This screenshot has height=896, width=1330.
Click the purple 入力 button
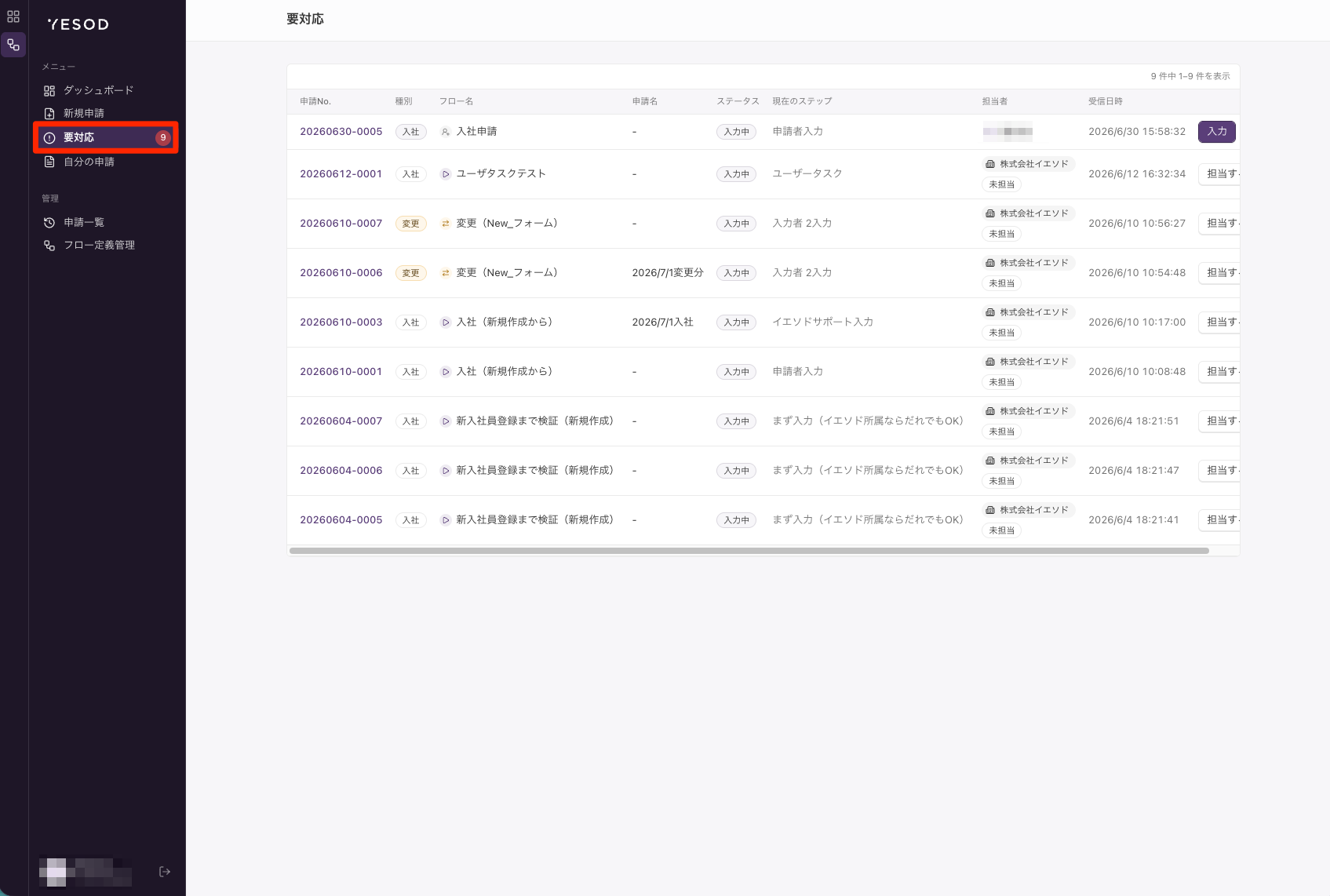point(1217,132)
